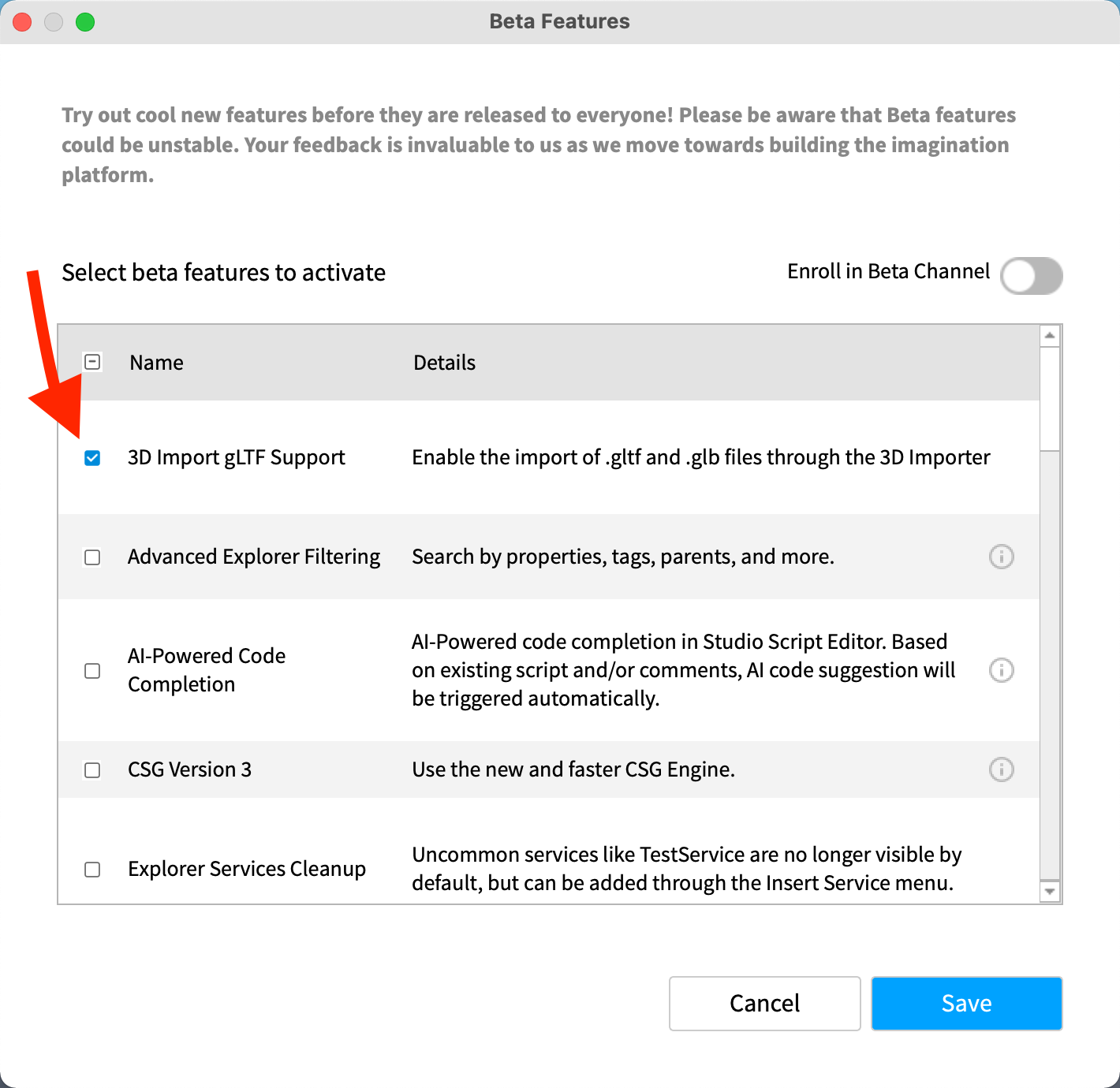Check AI-Powered Code Completion box

click(x=92, y=671)
